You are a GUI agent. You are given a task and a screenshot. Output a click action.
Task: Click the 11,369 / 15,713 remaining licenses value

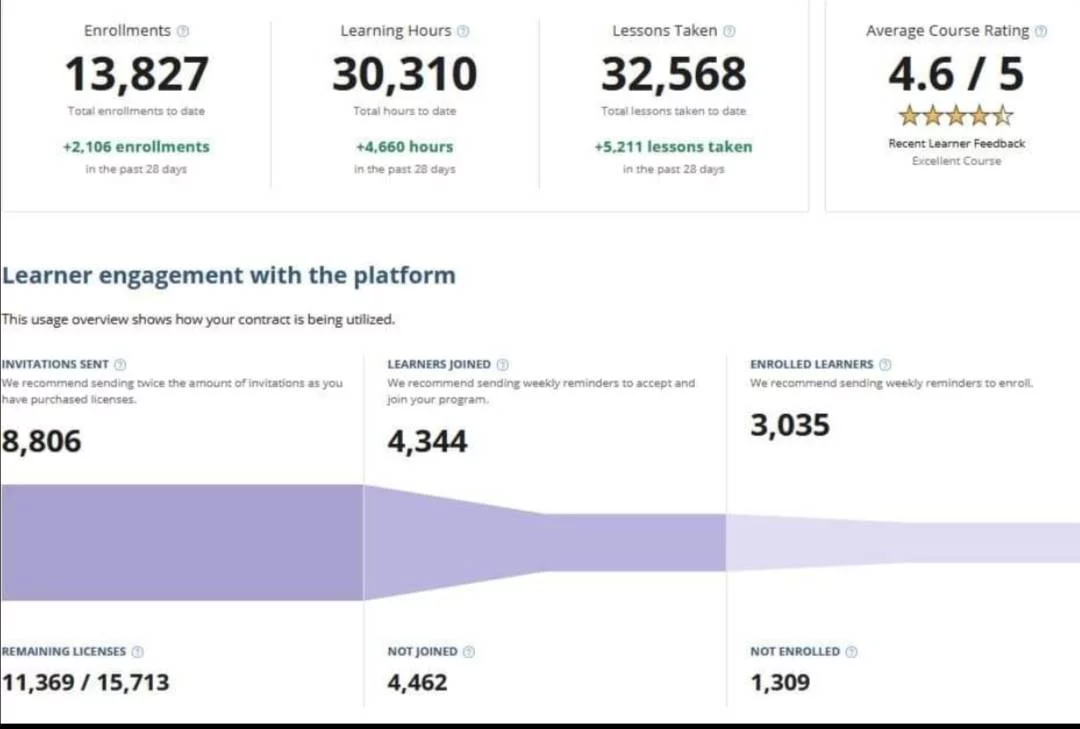pyautogui.click(x=86, y=683)
